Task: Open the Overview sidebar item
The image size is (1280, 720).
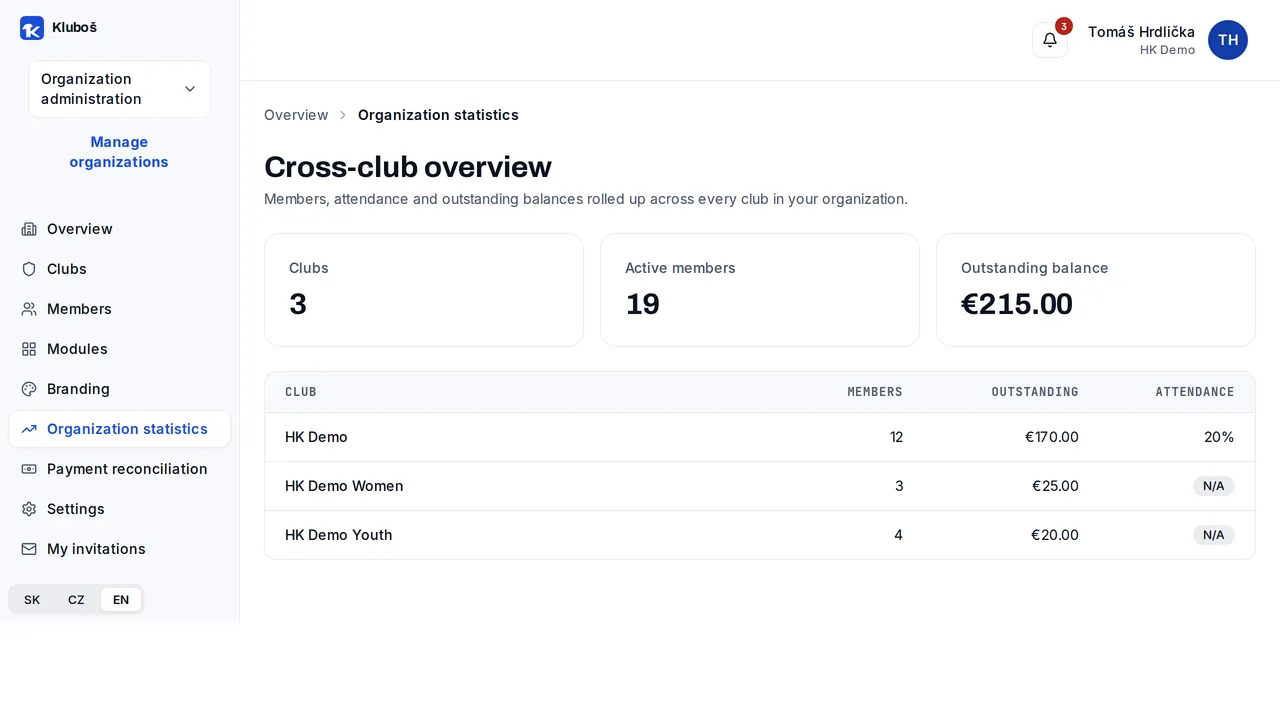Action: click(119, 229)
